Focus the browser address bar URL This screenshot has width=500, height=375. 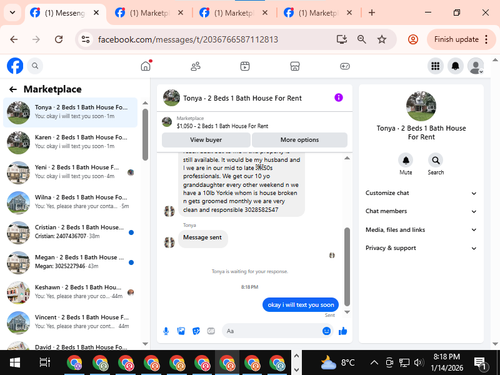pyautogui.click(x=188, y=39)
